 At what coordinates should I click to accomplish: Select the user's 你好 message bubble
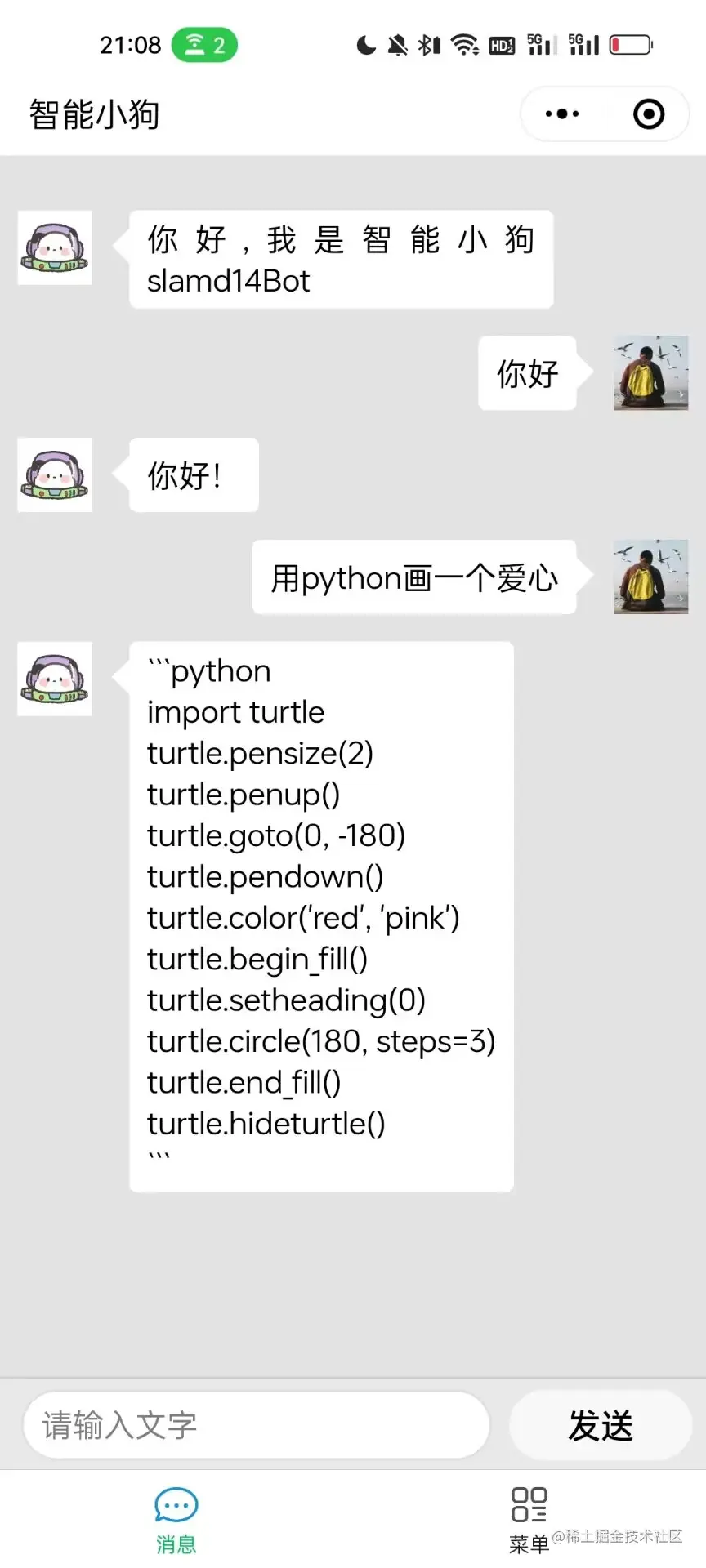pos(527,372)
